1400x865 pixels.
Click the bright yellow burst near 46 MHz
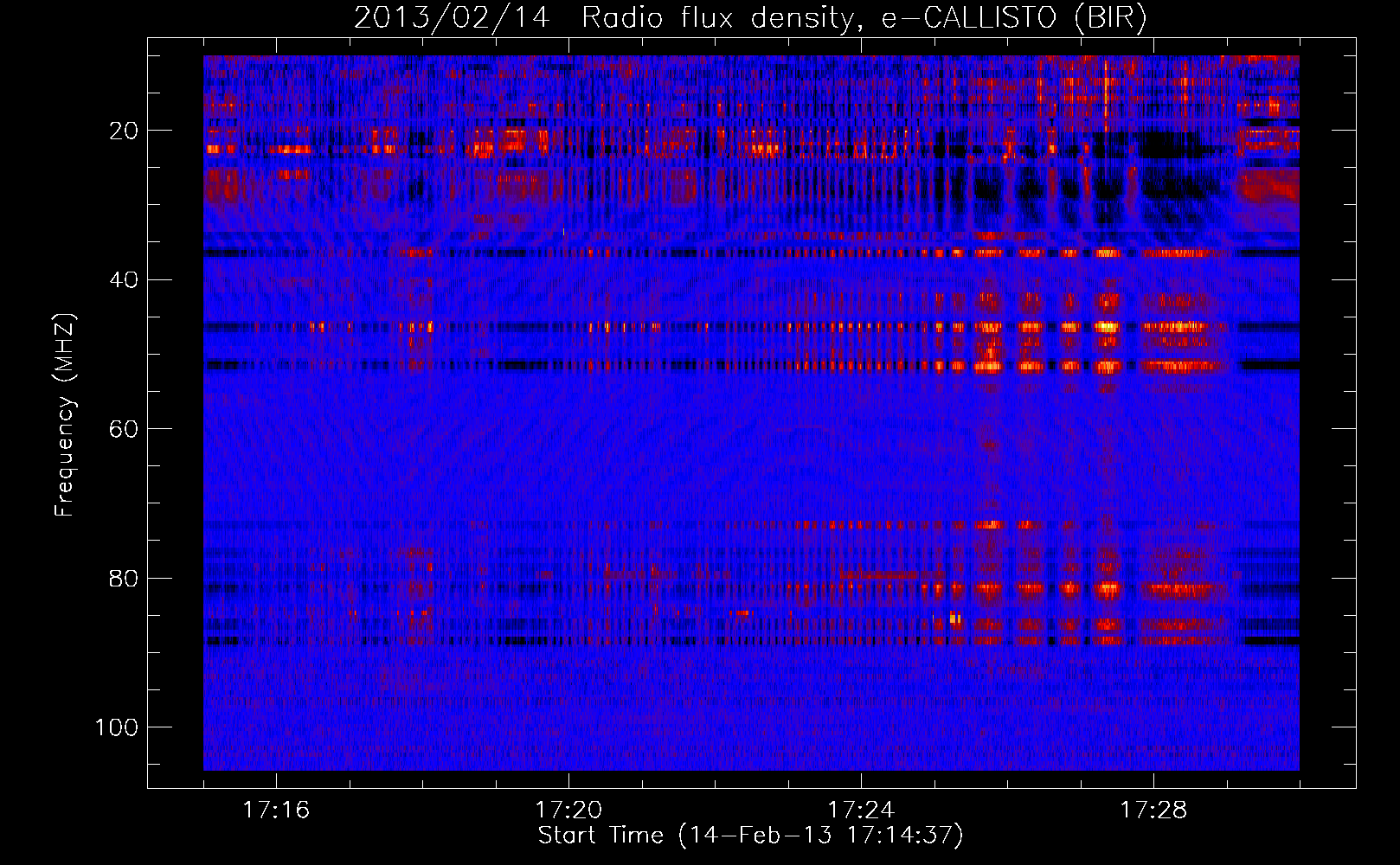coord(1106,327)
